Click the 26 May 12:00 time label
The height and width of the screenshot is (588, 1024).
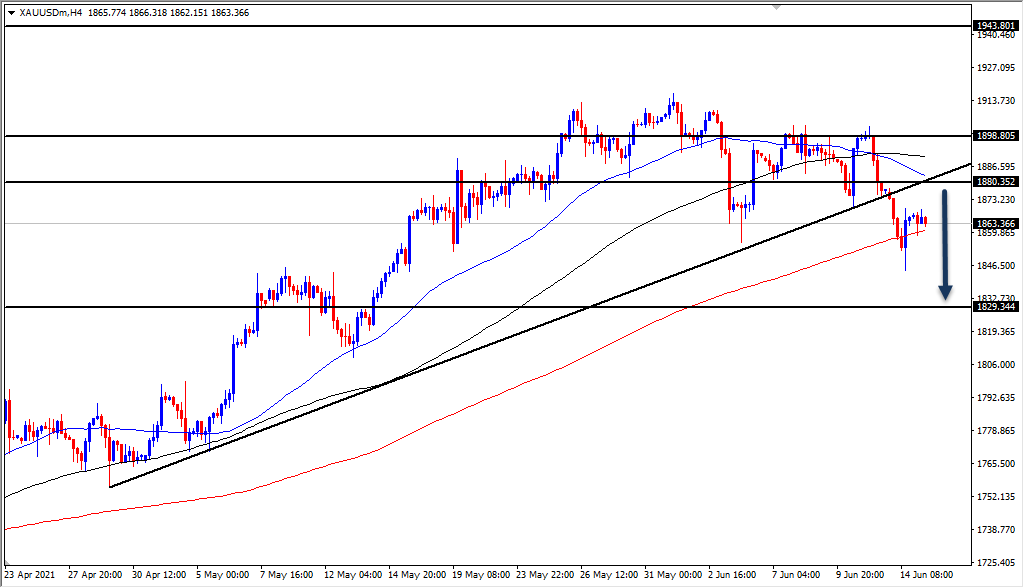click(609, 575)
